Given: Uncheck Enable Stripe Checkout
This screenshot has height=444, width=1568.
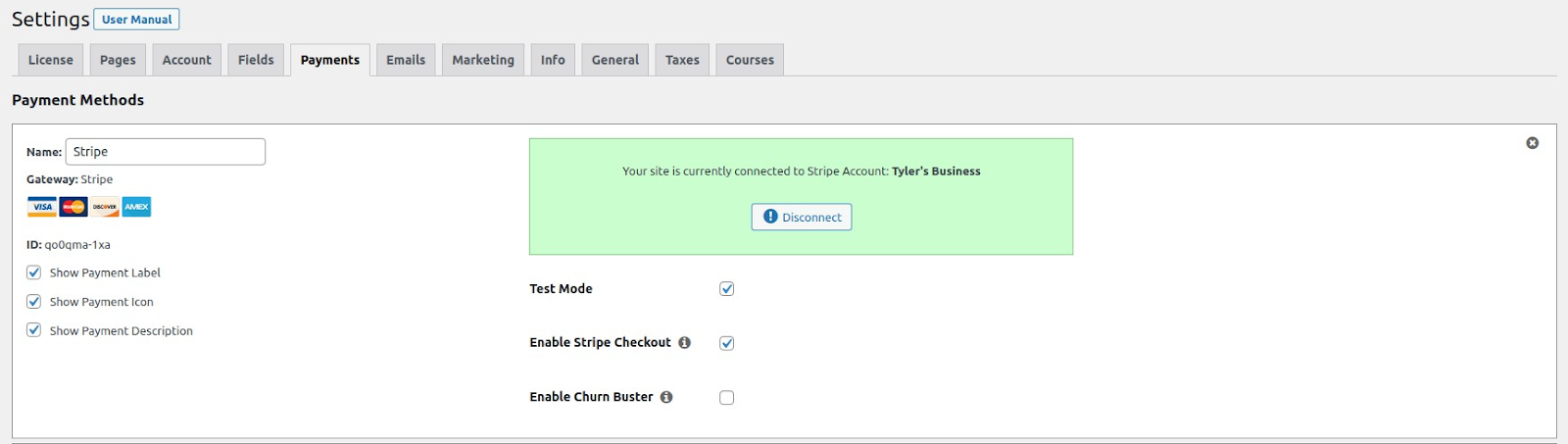Looking at the screenshot, I should [726, 343].
